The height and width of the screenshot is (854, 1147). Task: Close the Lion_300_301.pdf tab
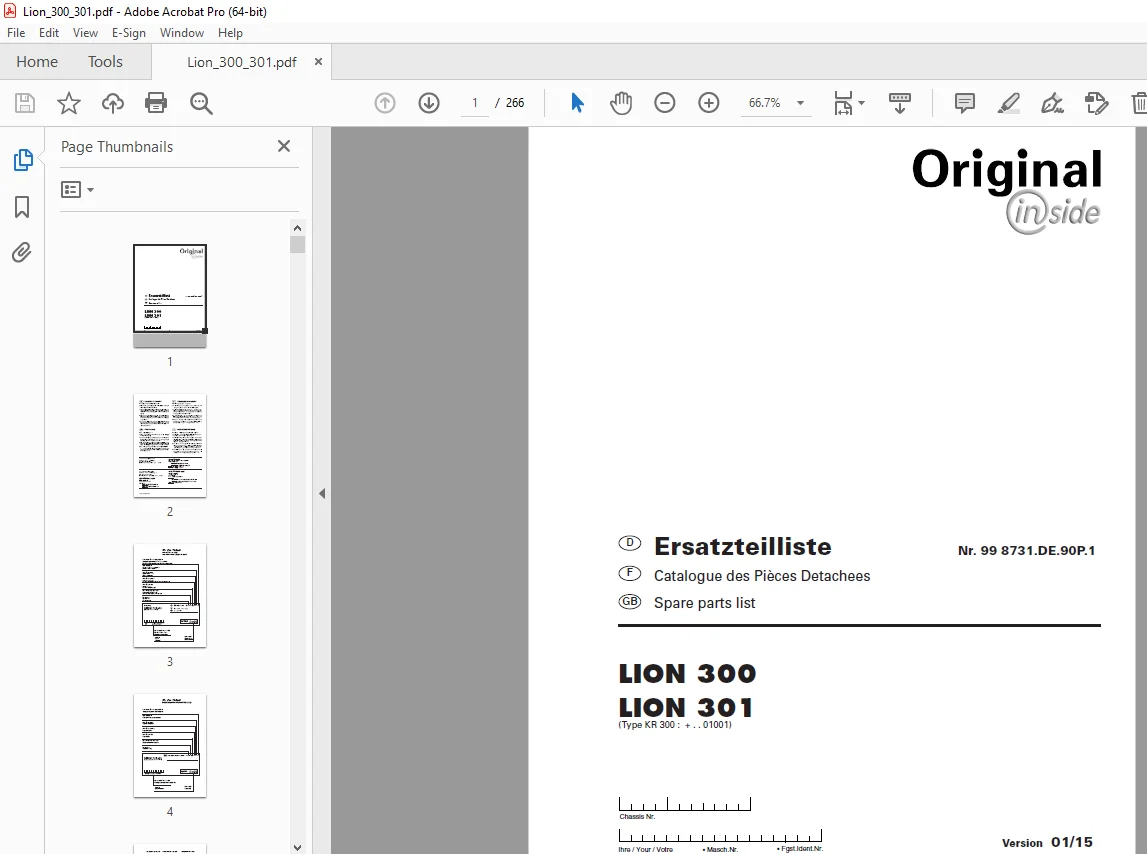click(318, 61)
